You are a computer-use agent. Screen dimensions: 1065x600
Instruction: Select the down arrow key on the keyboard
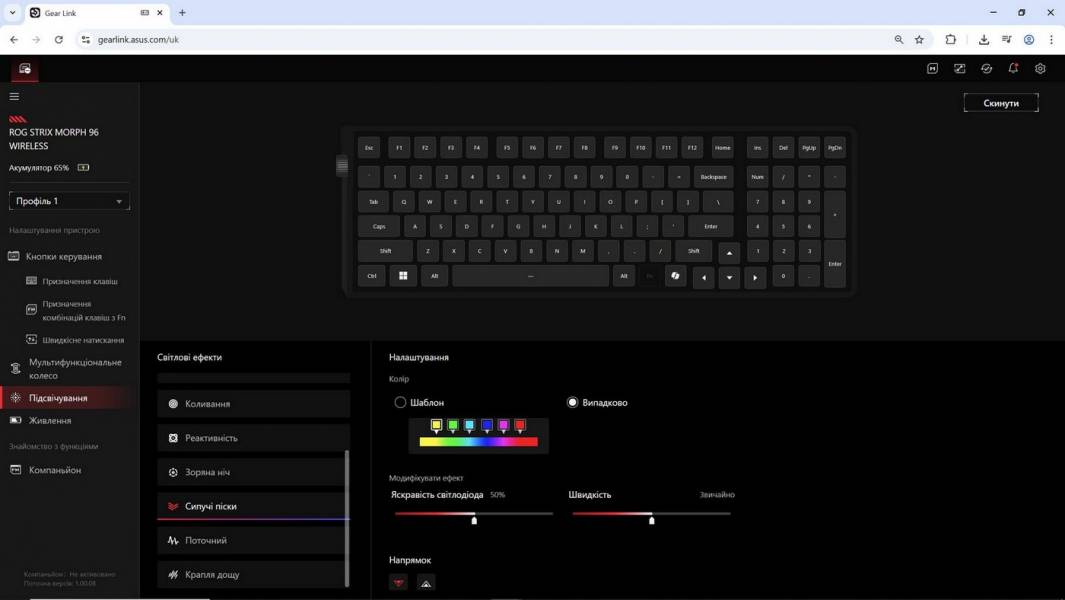pos(729,277)
